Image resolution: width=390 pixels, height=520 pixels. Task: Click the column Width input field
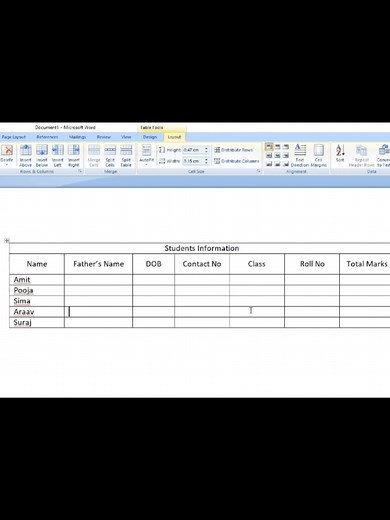[x=193, y=161]
